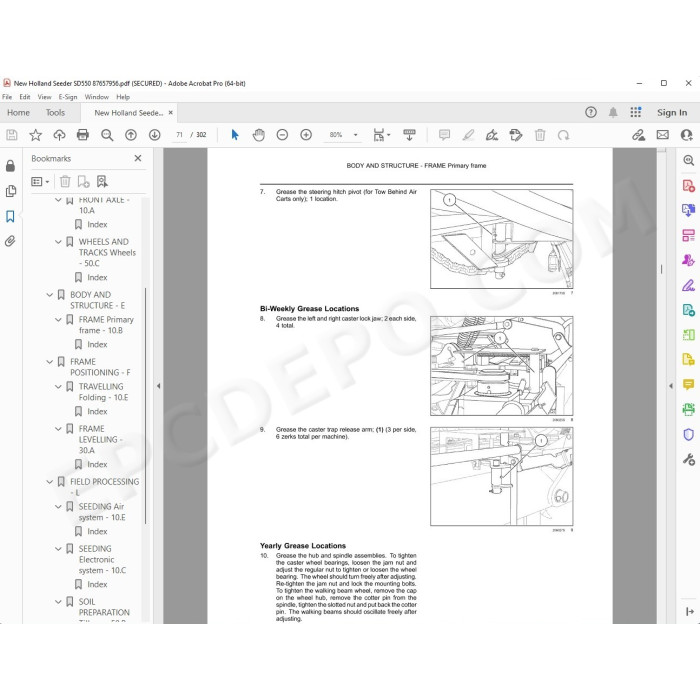Open the attachments paperclip panel

(x=10, y=242)
